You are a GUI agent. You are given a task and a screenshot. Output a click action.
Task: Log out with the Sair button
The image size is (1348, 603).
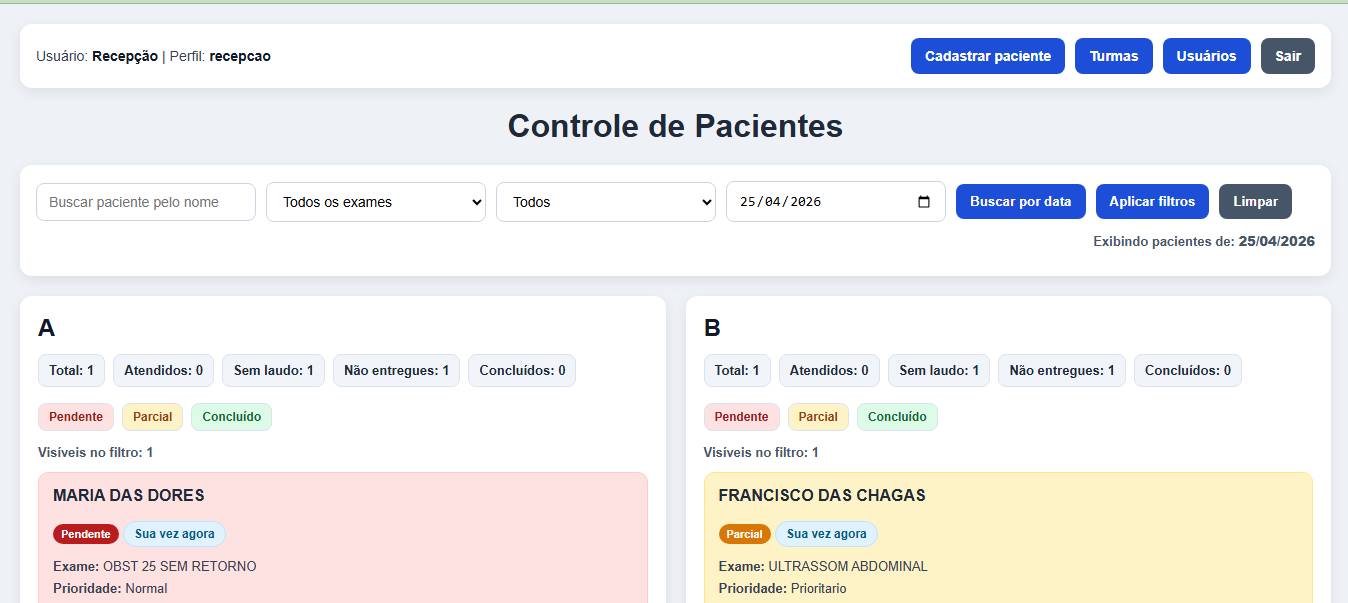tap(1288, 56)
